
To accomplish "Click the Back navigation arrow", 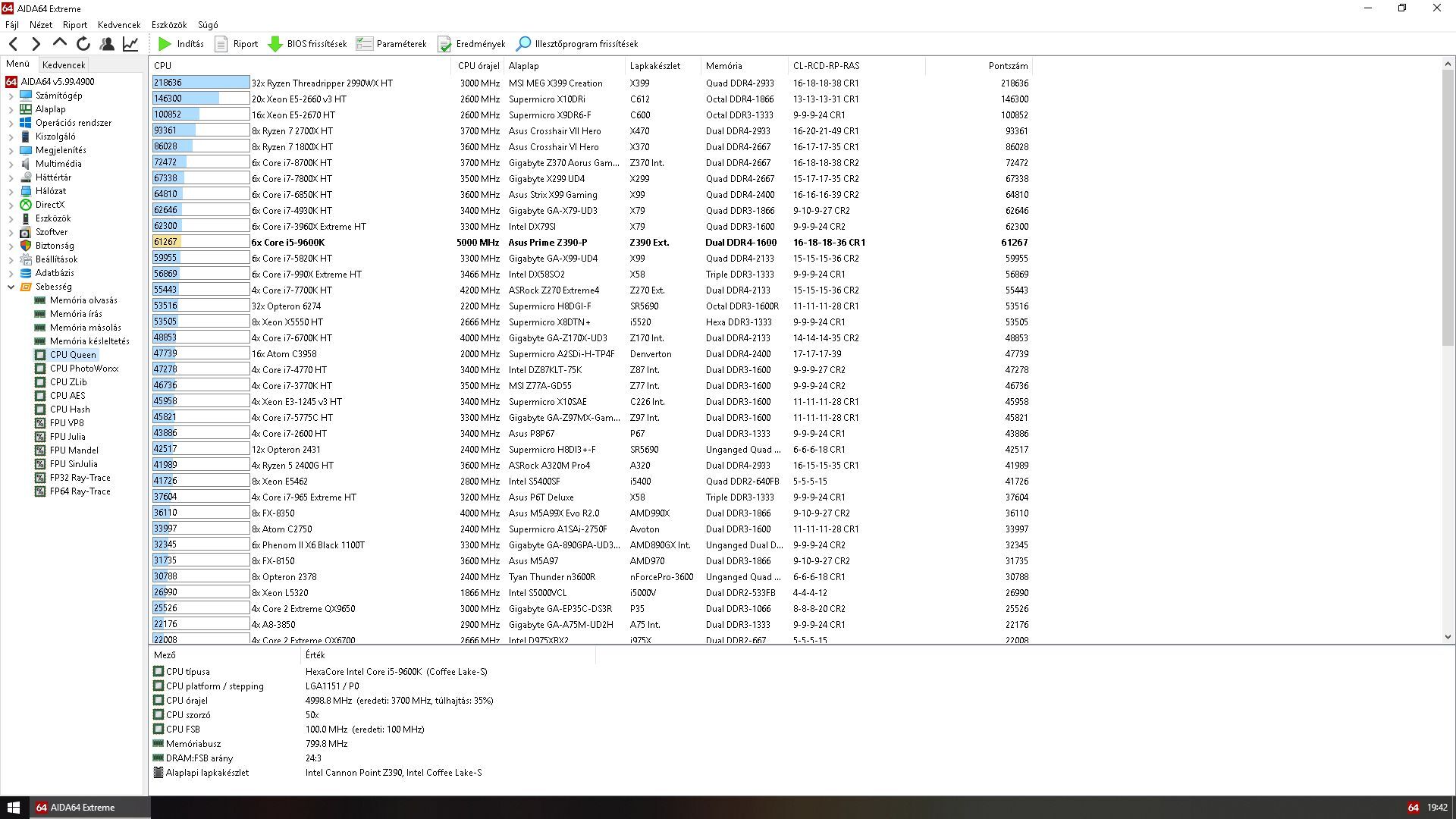I will [13, 44].
